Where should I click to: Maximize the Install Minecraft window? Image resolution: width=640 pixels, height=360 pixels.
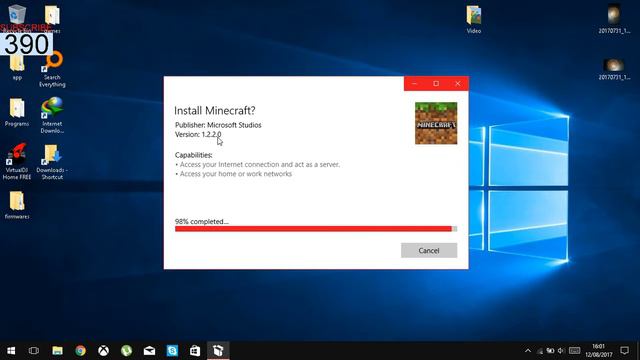click(x=436, y=83)
